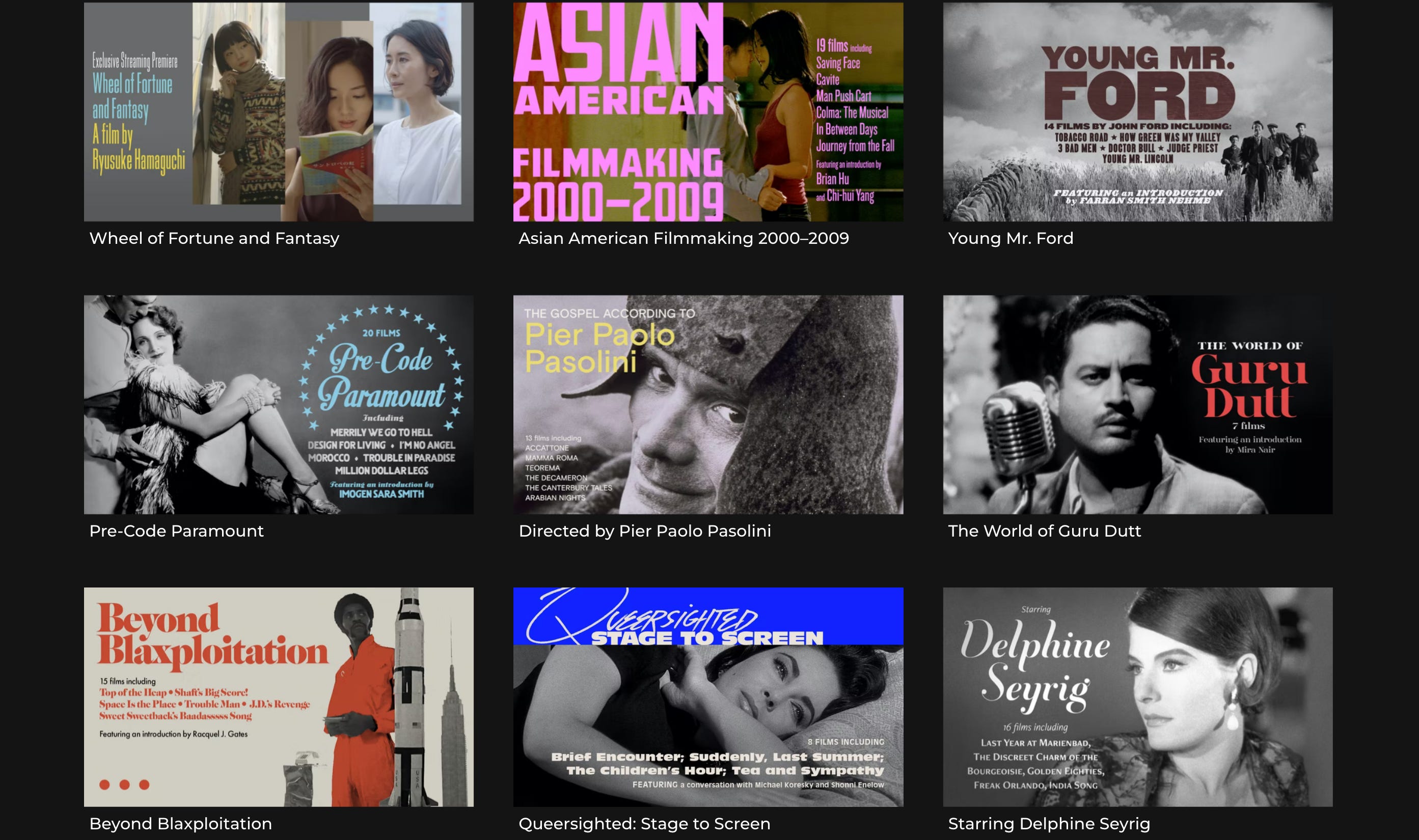Open The World of Guru Dutt poster
This screenshot has height=840, width=1419.
(1137, 404)
